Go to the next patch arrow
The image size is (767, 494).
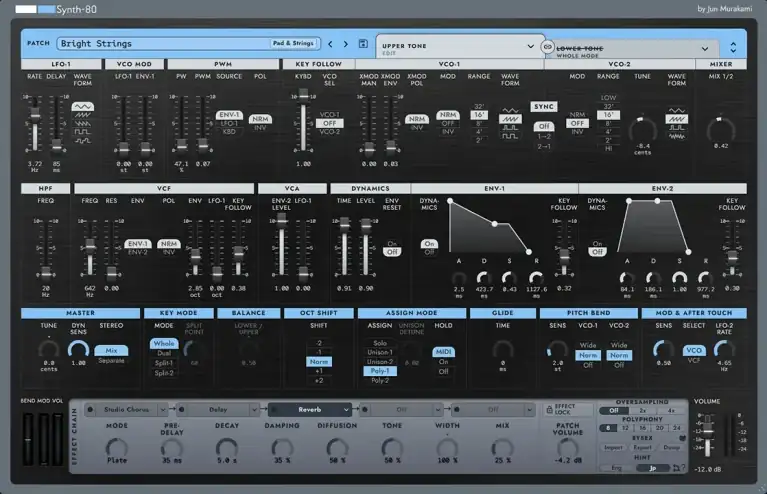pyautogui.click(x=346, y=44)
